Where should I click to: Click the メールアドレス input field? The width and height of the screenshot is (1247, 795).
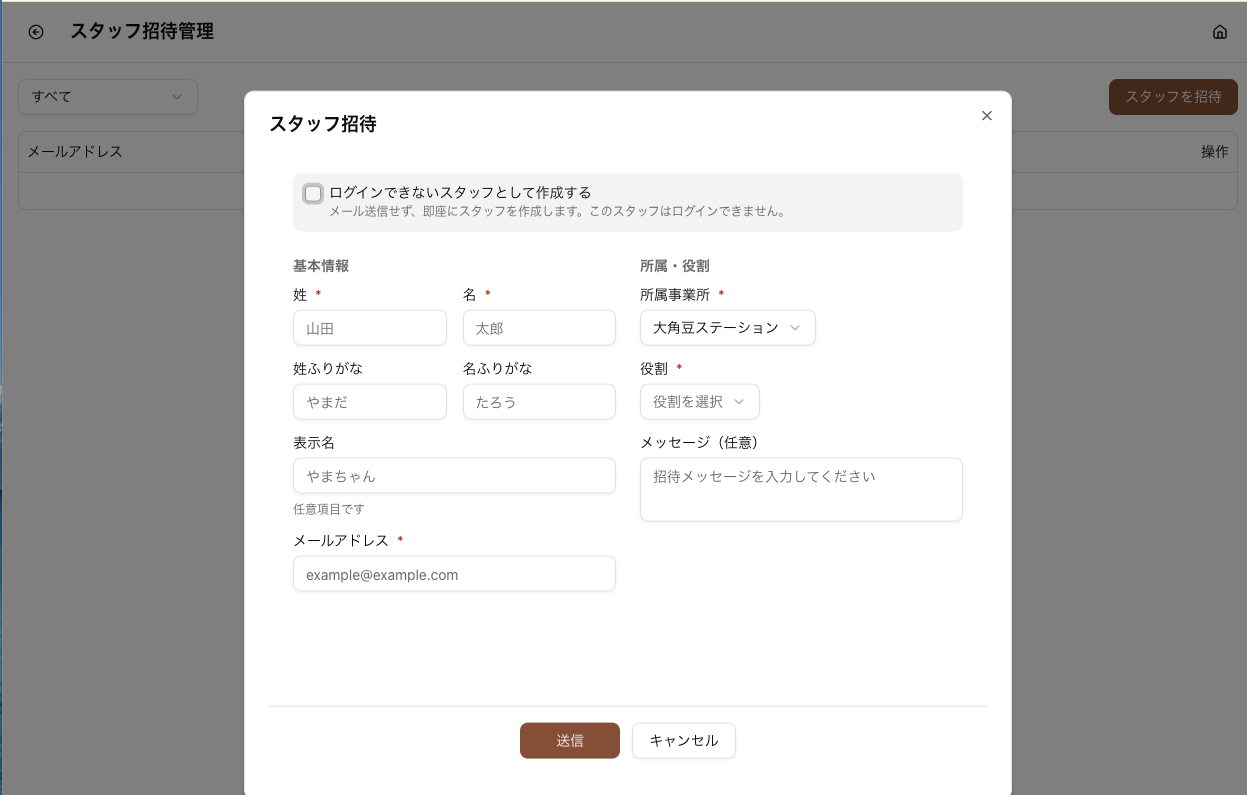[454, 575]
